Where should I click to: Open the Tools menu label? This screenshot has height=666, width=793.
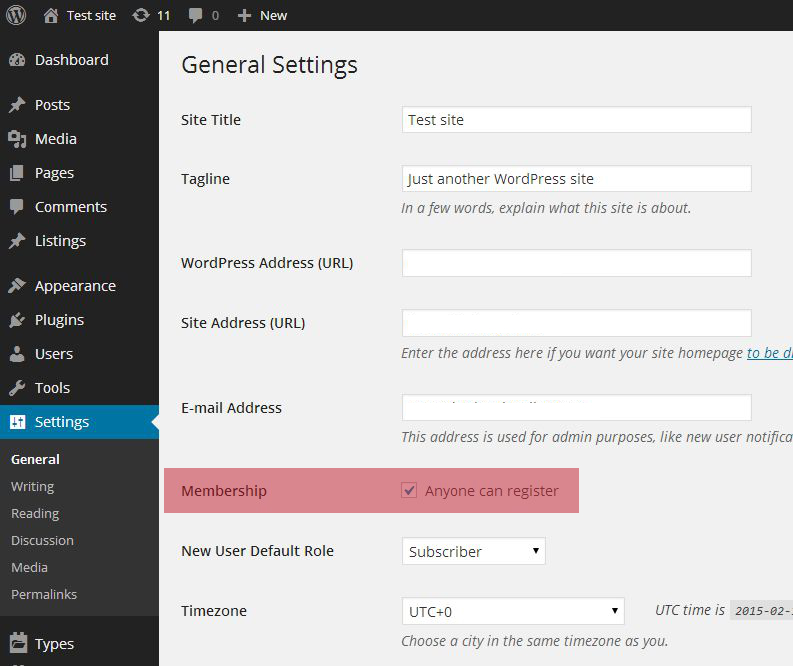pos(52,388)
